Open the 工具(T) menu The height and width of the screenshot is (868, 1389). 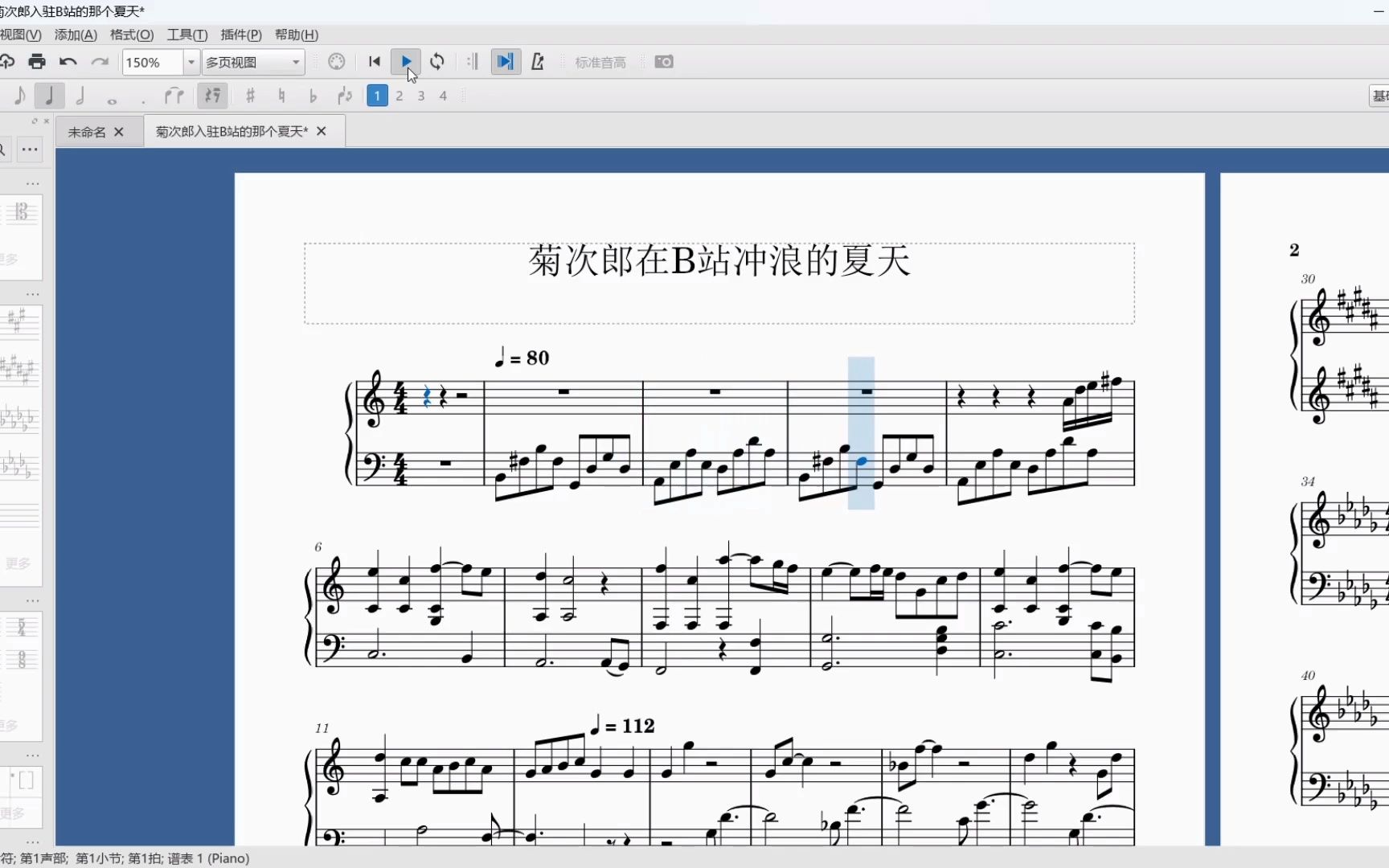pyautogui.click(x=187, y=35)
